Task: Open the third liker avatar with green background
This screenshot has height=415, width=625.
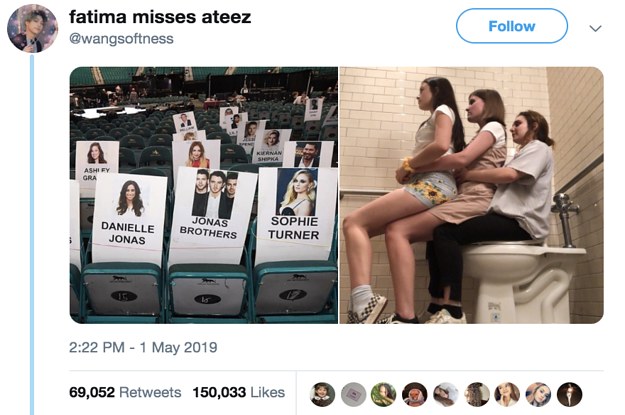Action: (384, 393)
